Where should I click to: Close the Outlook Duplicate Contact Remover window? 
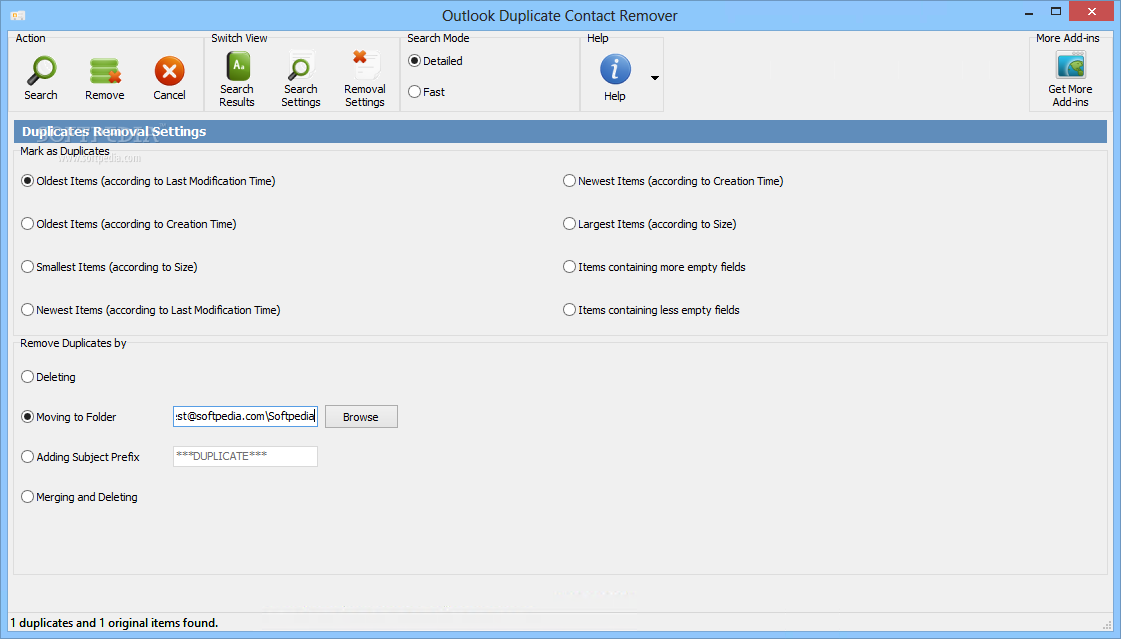click(x=1092, y=11)
